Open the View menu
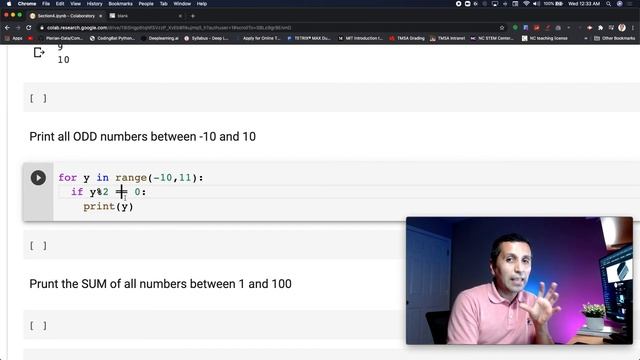Image resolution: width=640 pixels, height=360 pixels. [x=76, y=4]
